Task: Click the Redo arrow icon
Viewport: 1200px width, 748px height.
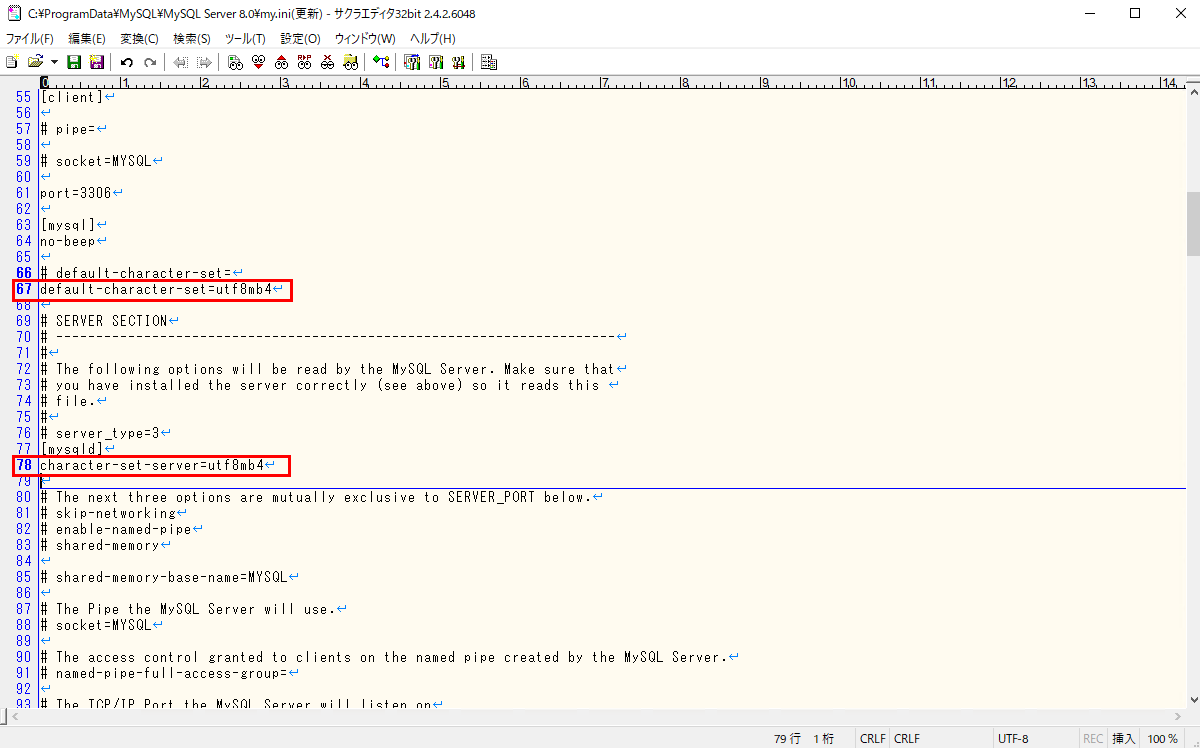Action: (150, 62)
